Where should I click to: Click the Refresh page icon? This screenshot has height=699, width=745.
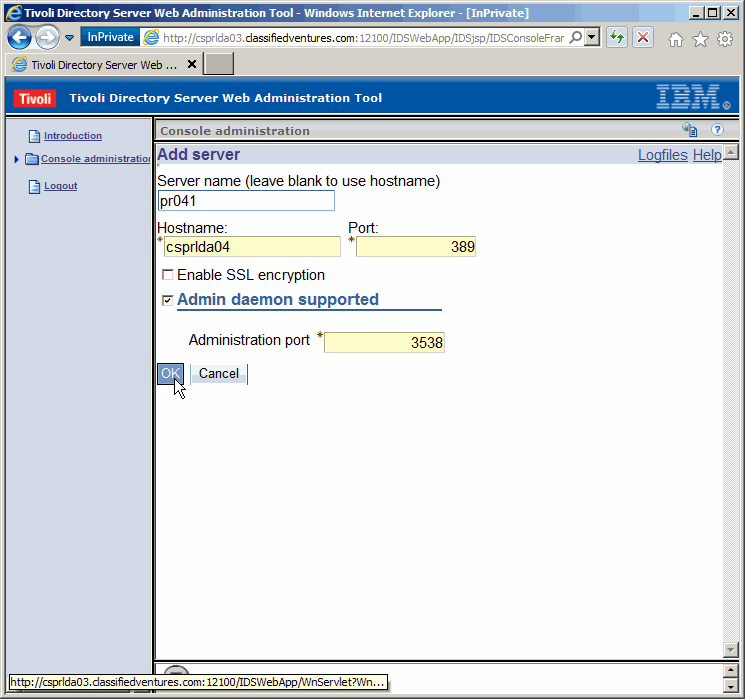617,38
